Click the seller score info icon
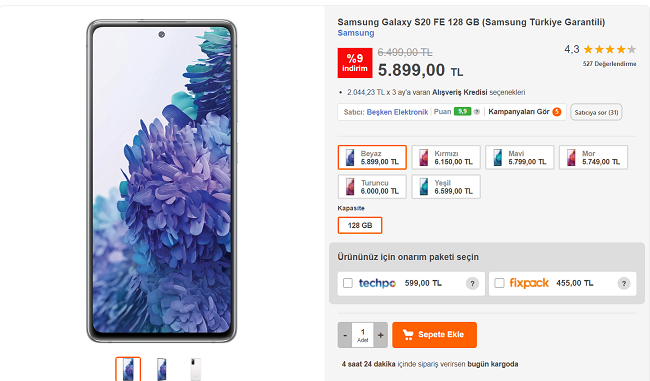The image size is (650, 381). pyautogui.click(x=477, y=112)
